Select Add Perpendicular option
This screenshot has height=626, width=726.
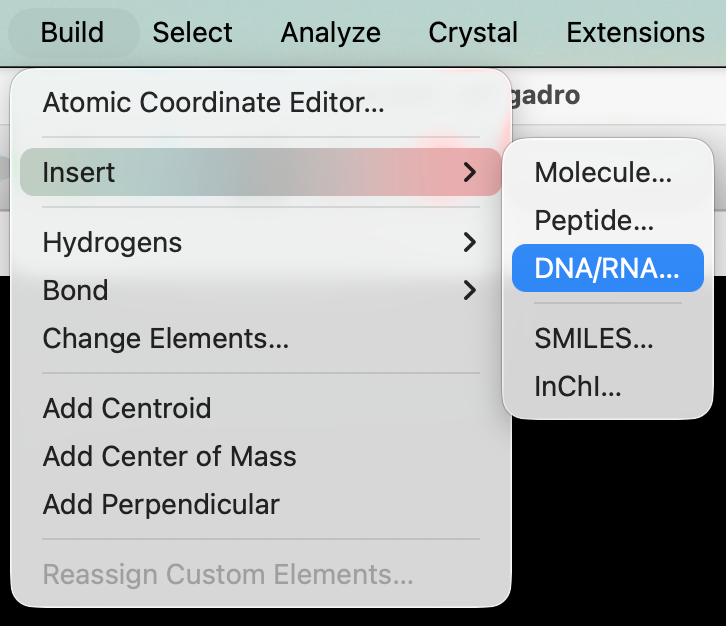[161, 504]
